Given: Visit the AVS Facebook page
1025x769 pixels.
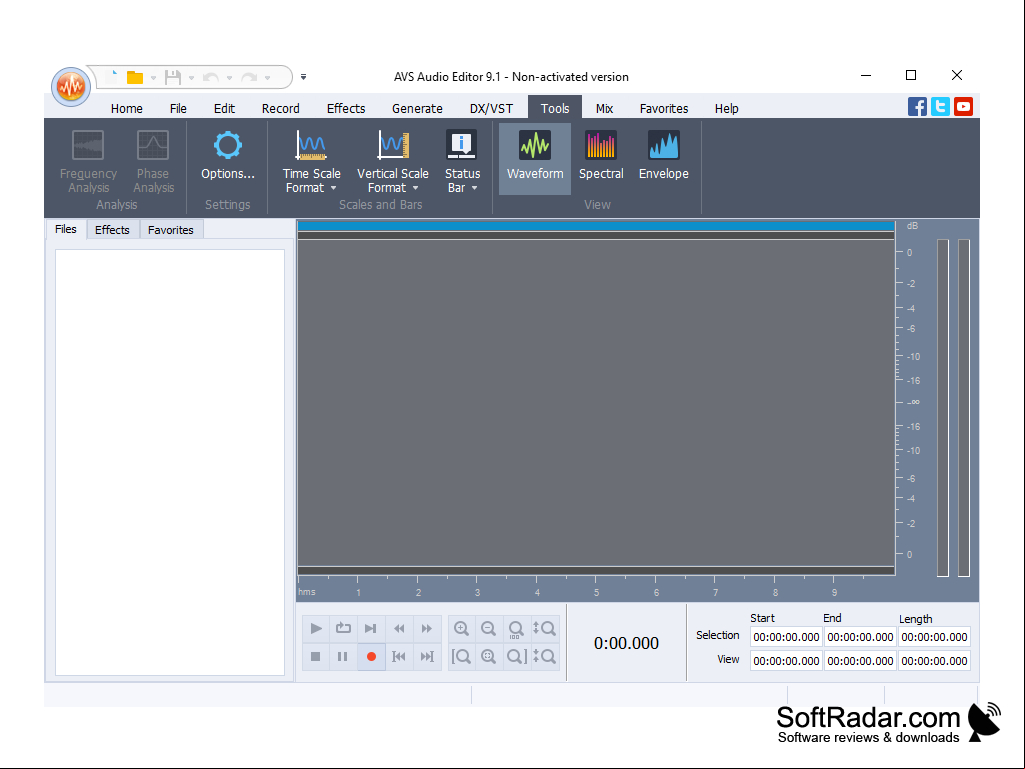Looking at the screenshot, I should 917,107.
